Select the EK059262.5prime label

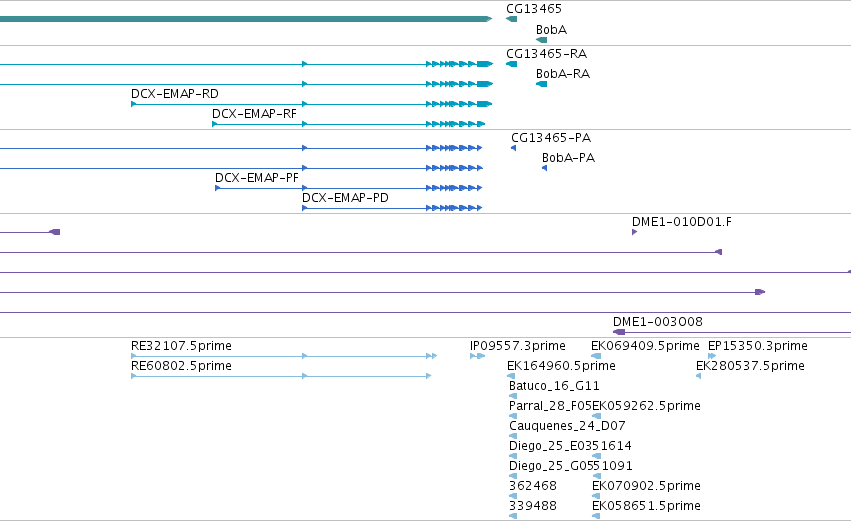pos(646,406)
